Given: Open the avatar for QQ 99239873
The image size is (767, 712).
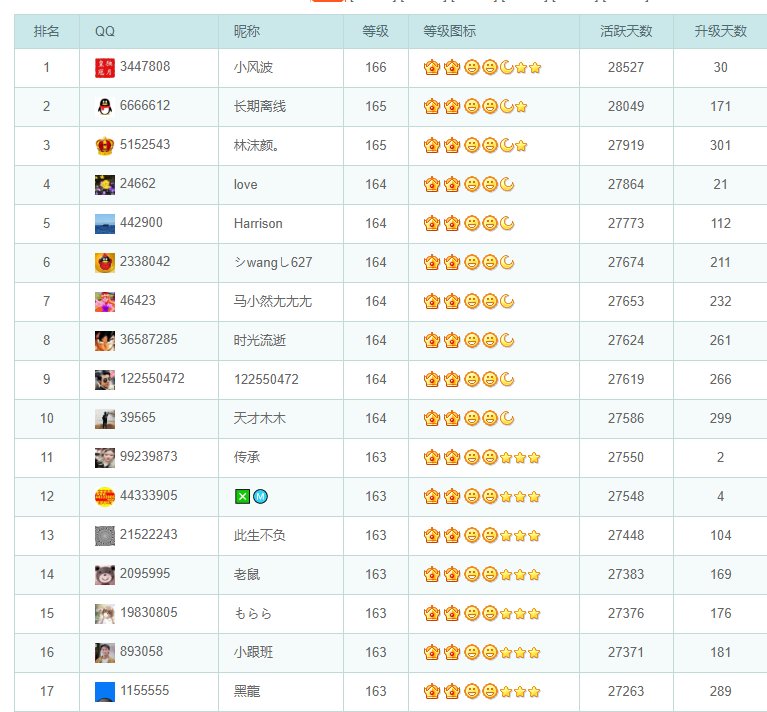Looking at the screenshot, I should (105, 458).
